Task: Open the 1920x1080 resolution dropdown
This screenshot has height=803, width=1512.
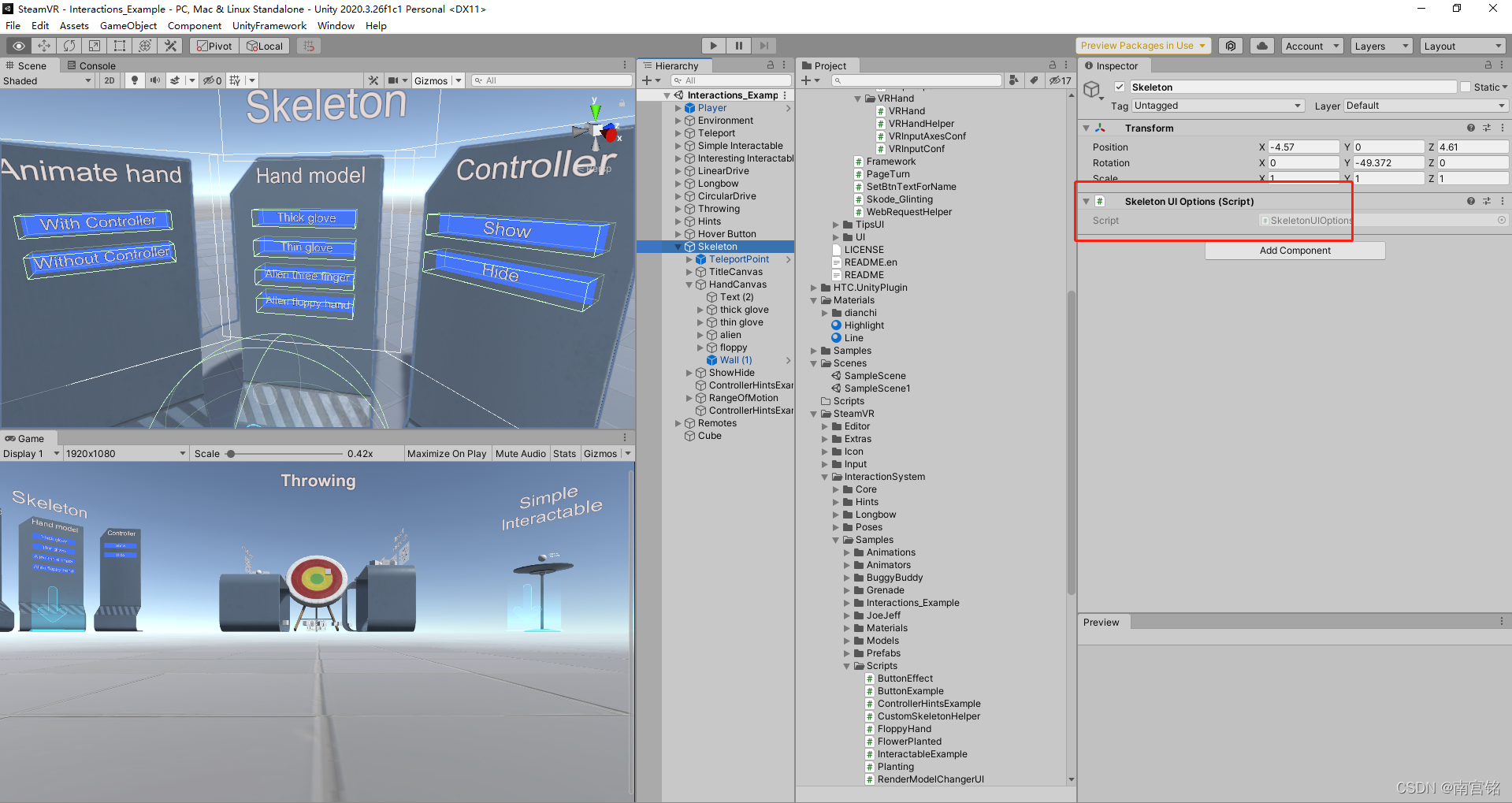Action: click(126, 454)
